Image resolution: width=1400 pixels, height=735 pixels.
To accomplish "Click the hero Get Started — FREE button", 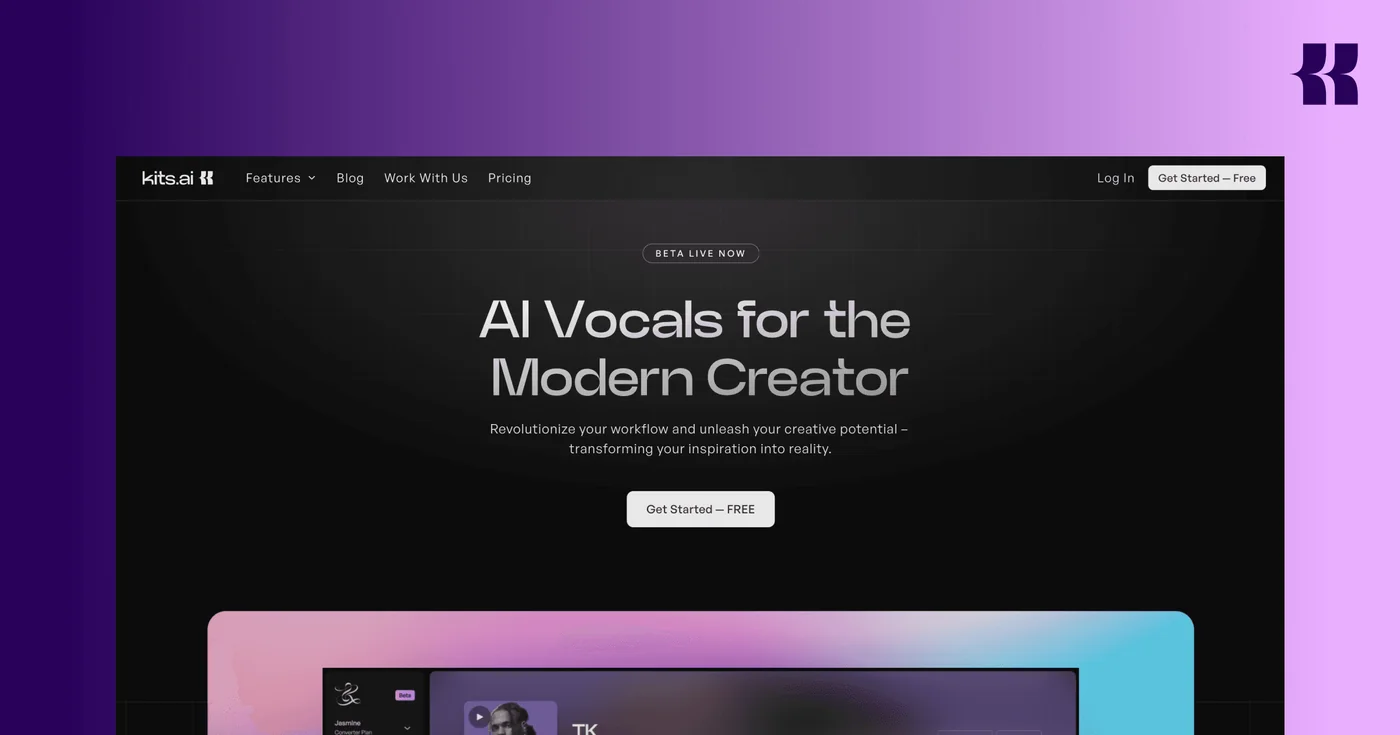I will (700, 509).
